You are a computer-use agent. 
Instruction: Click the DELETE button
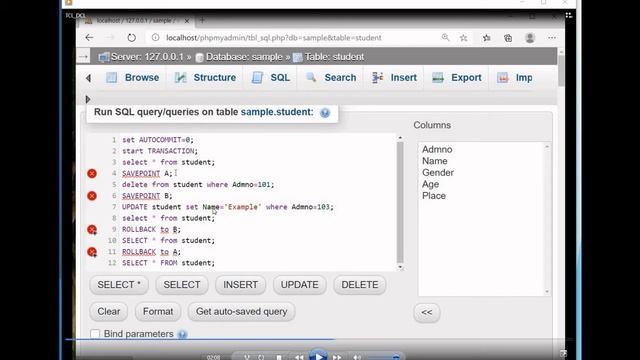tap(360, 285)
